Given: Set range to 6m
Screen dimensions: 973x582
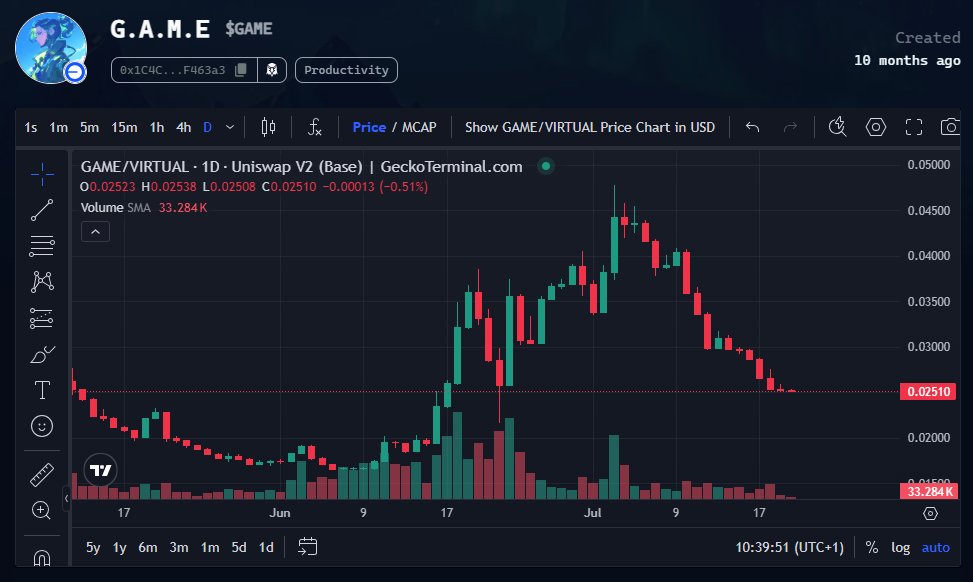Looking at the screenshot, I should pyautogui.click(x=148, y=547).
